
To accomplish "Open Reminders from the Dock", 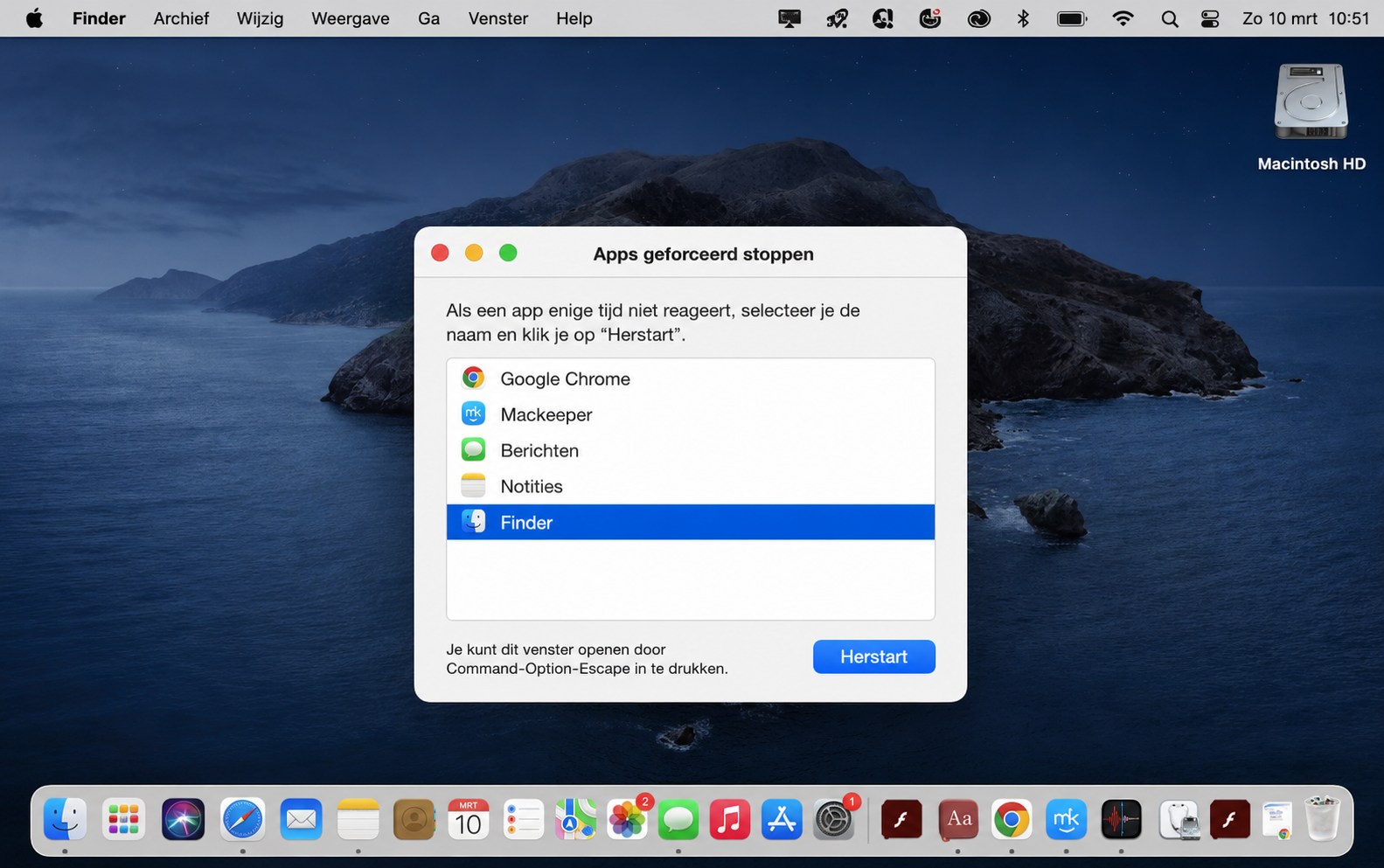I will [524, 820].
